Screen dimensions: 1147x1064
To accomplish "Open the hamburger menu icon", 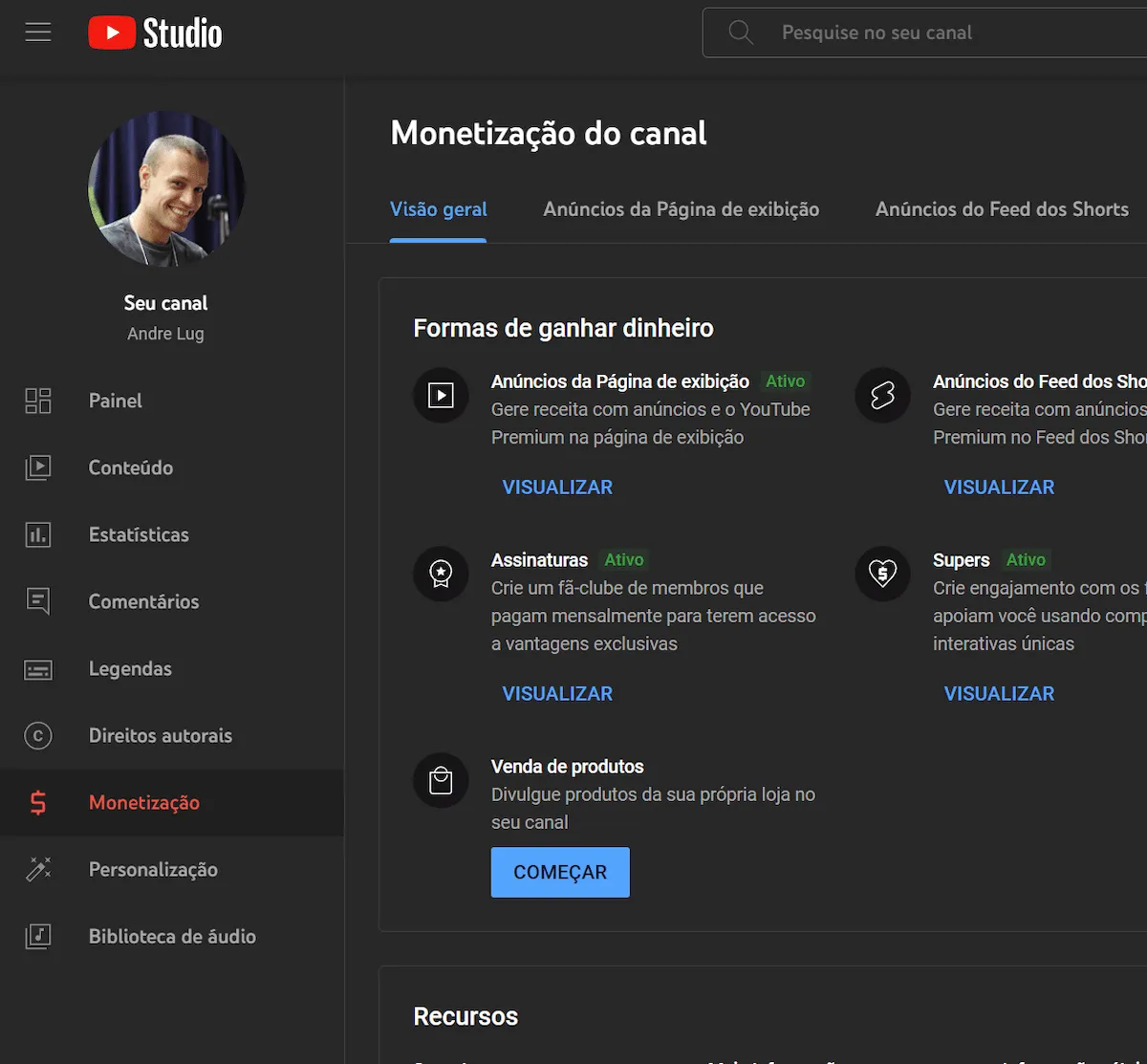I will [x=38, y=33].
